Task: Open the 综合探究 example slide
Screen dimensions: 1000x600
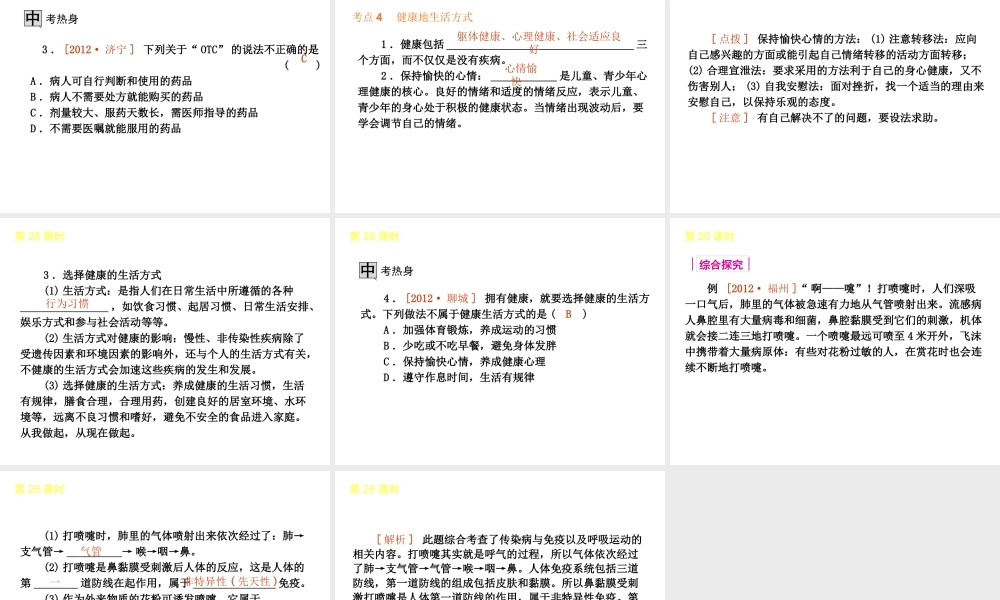Action: pos(835,341)
